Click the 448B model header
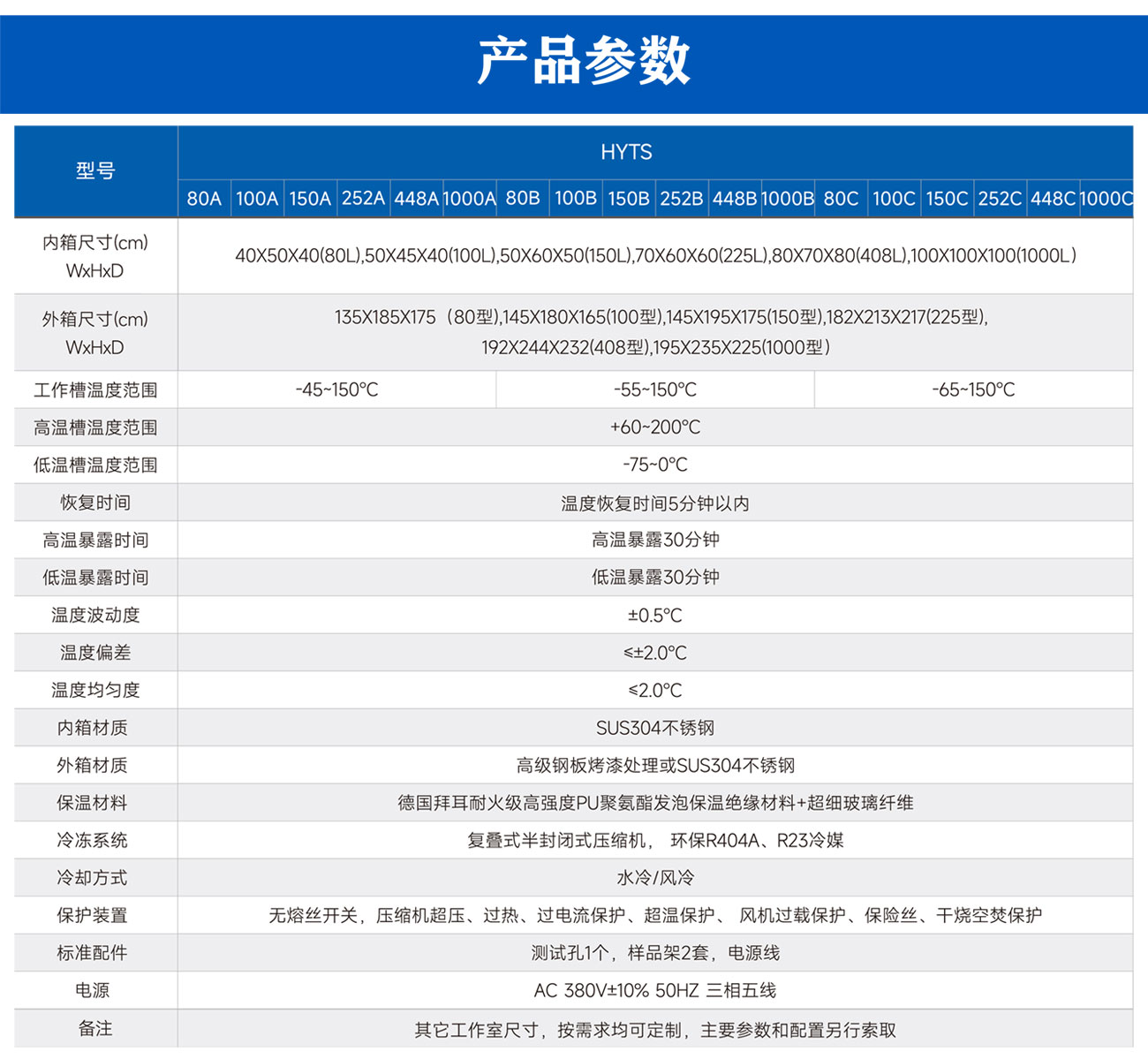Viewport: 1148px width, 1059px height. pos(734,199)
